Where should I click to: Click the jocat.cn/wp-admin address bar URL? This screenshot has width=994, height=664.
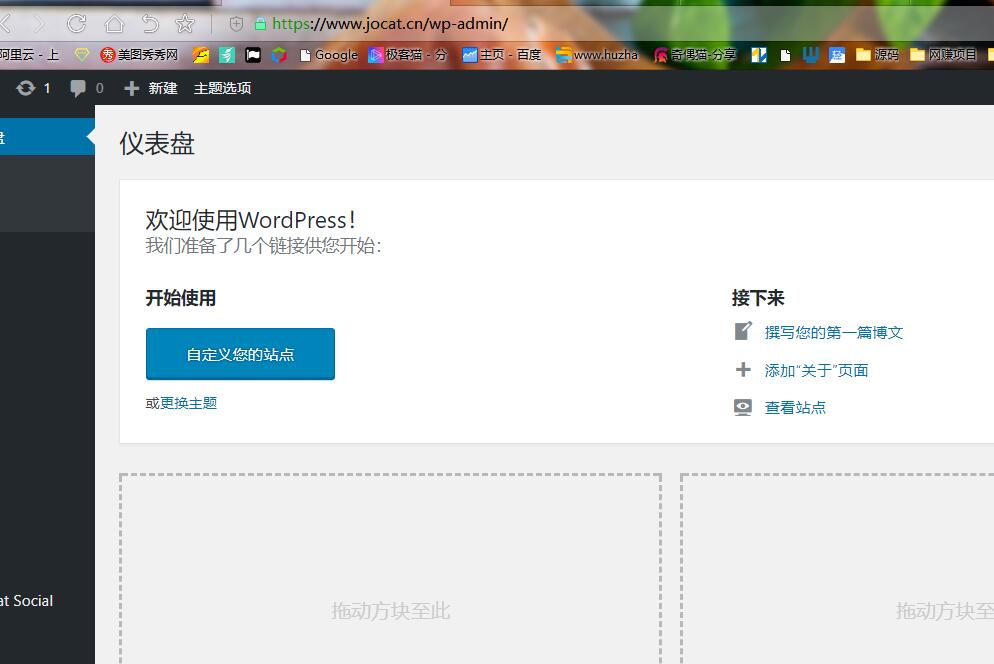[390, 24]
